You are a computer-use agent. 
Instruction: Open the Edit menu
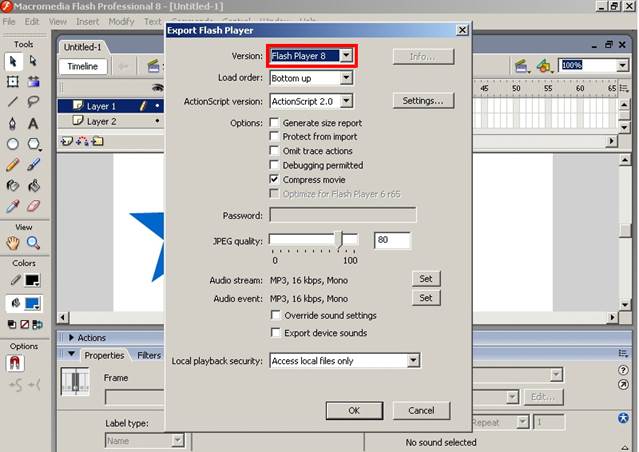click(x=32, y=21)
